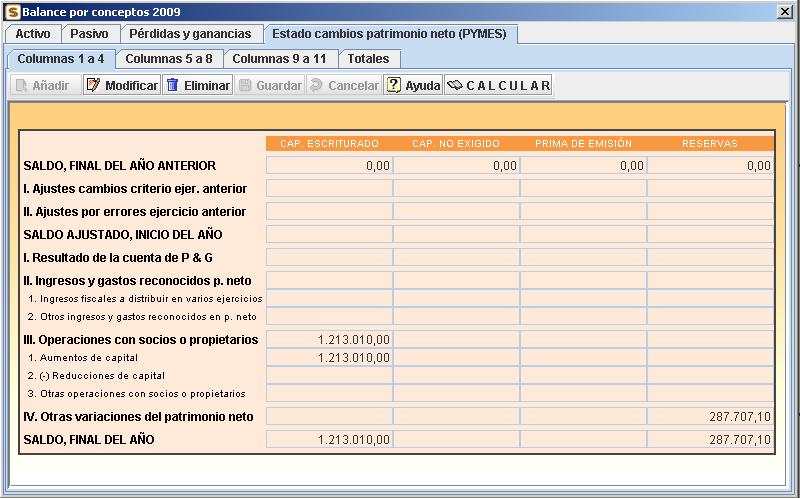The image size is (800, 498).
Task: Show Columnas 9 a 11 subtab
Action: (x=280, y=59)
